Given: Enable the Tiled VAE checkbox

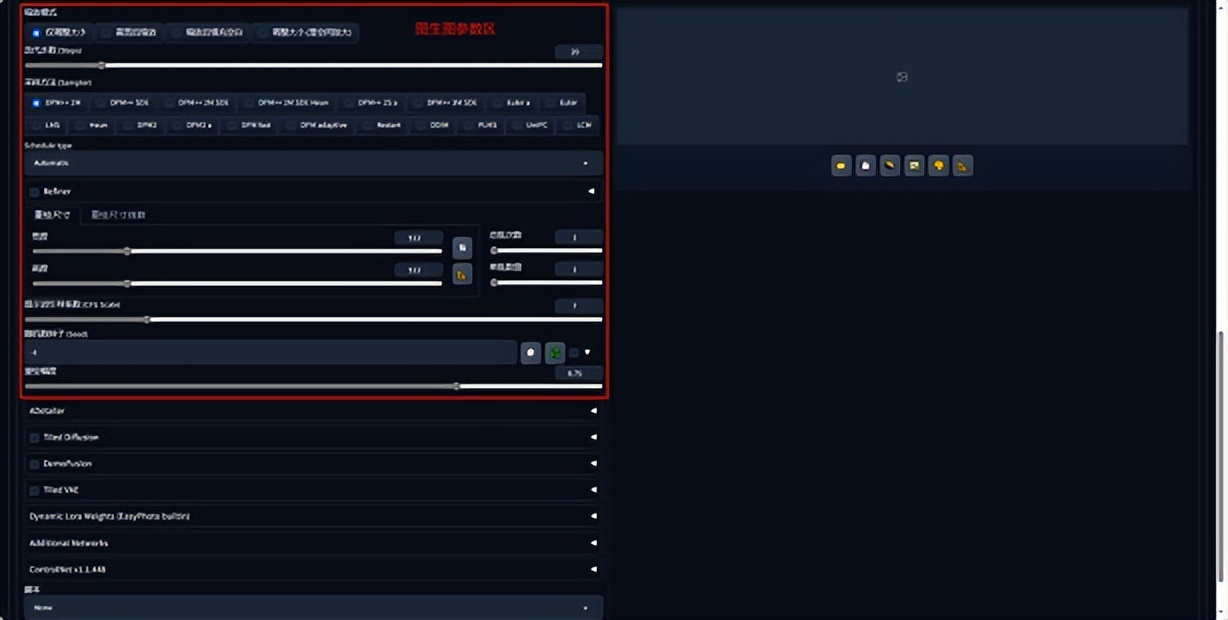Looking at the screenshot, I should coord(34,490).
